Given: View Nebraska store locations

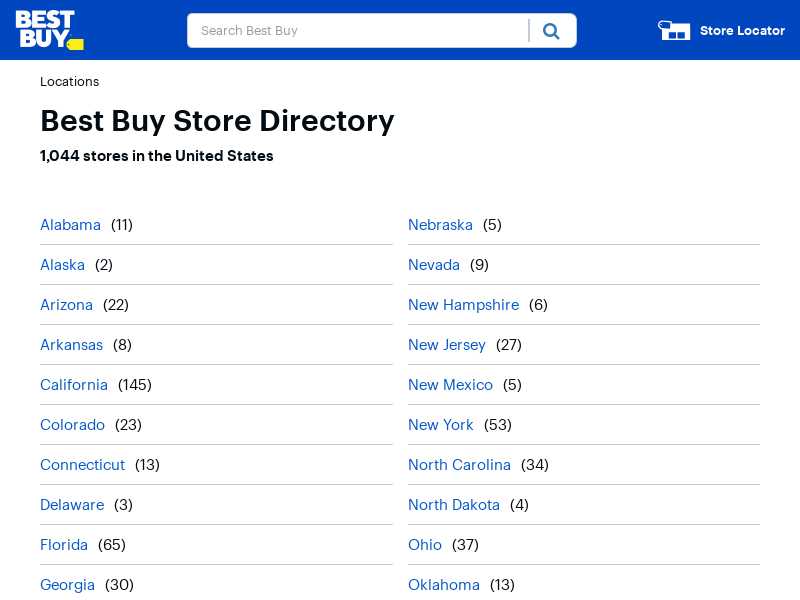Looking at the screenshot, I should tap(440, 225).
